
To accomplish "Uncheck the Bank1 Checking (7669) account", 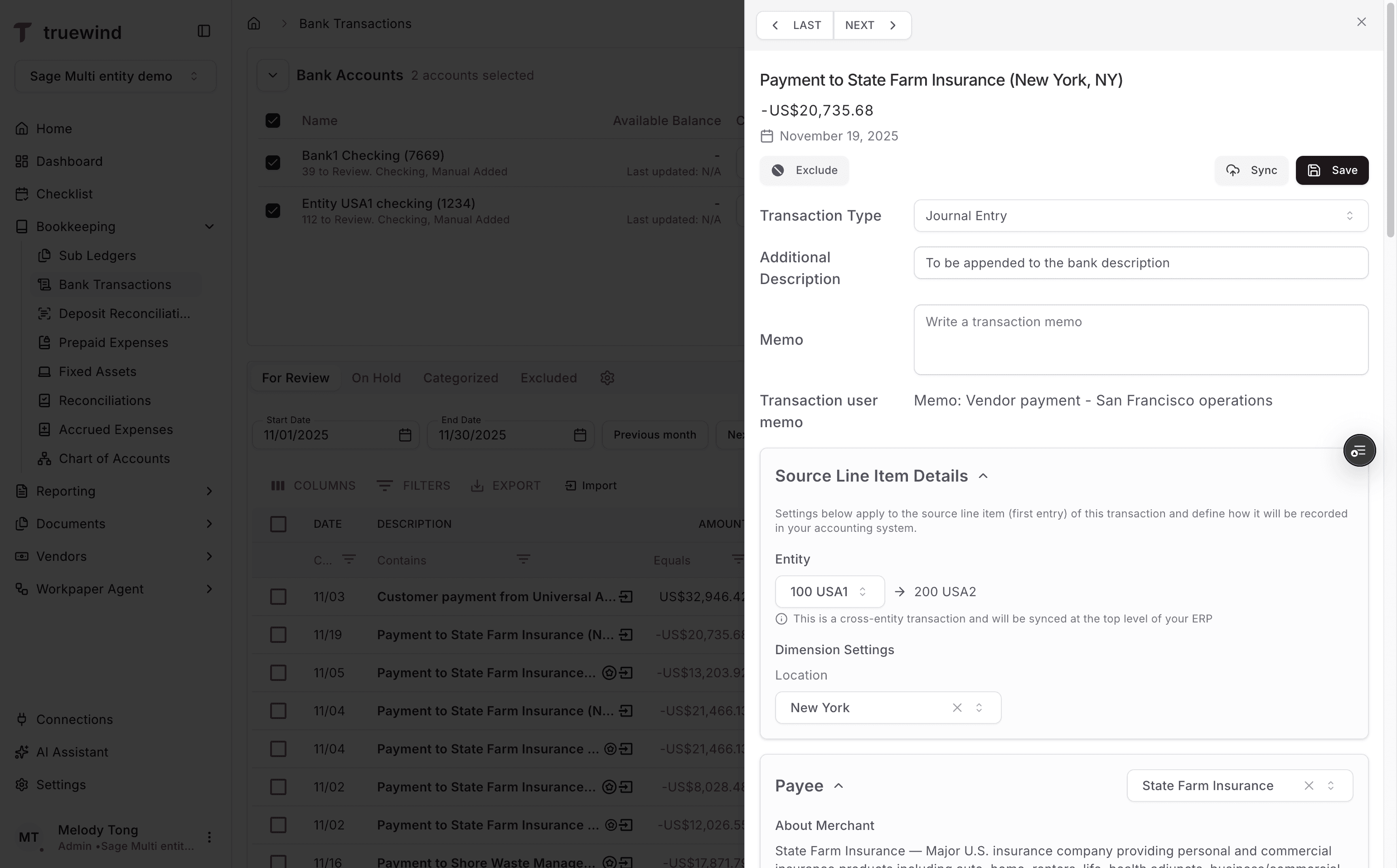I will point(273,163).
